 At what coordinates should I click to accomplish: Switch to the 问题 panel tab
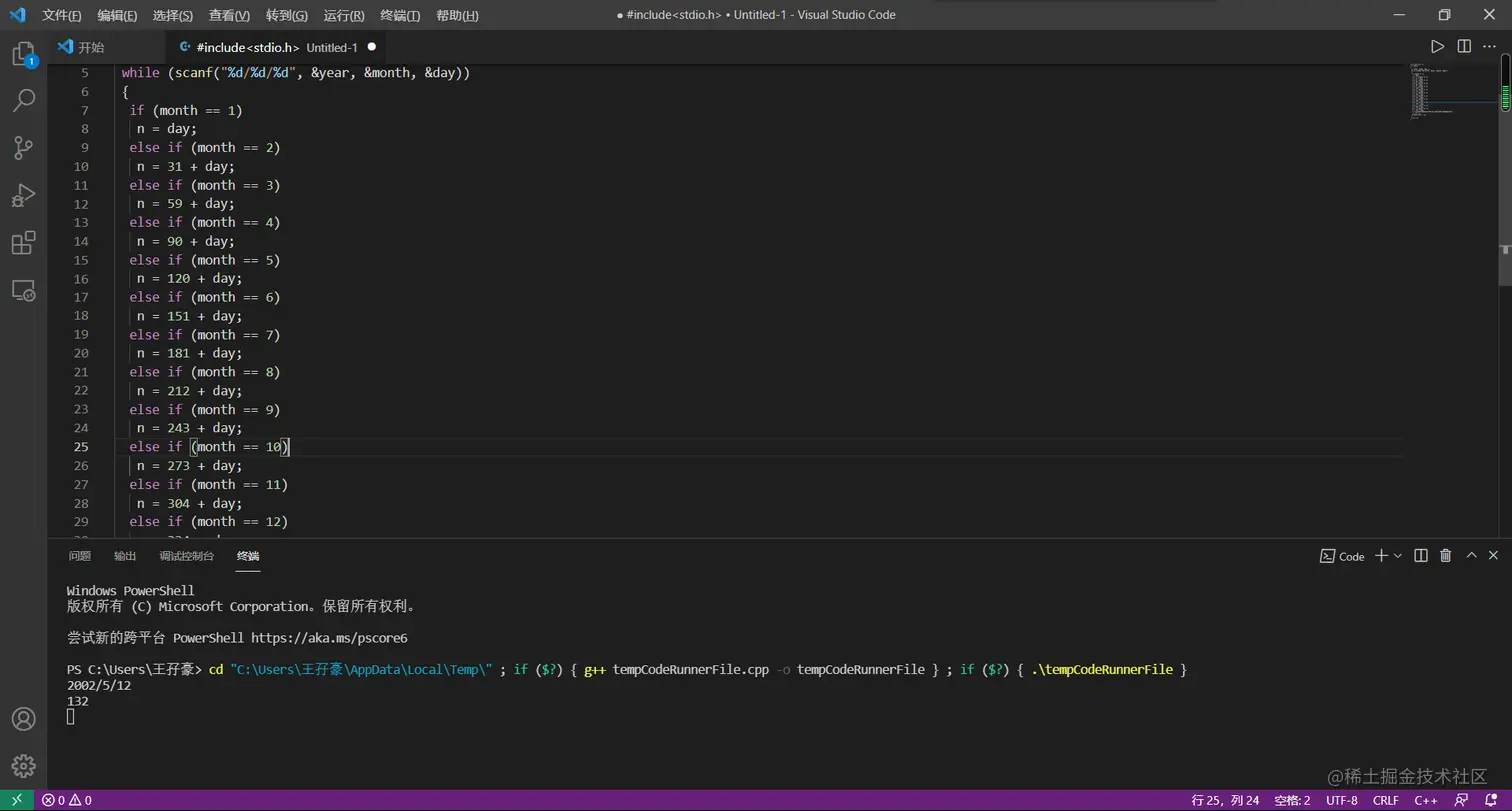coord(80,556)
